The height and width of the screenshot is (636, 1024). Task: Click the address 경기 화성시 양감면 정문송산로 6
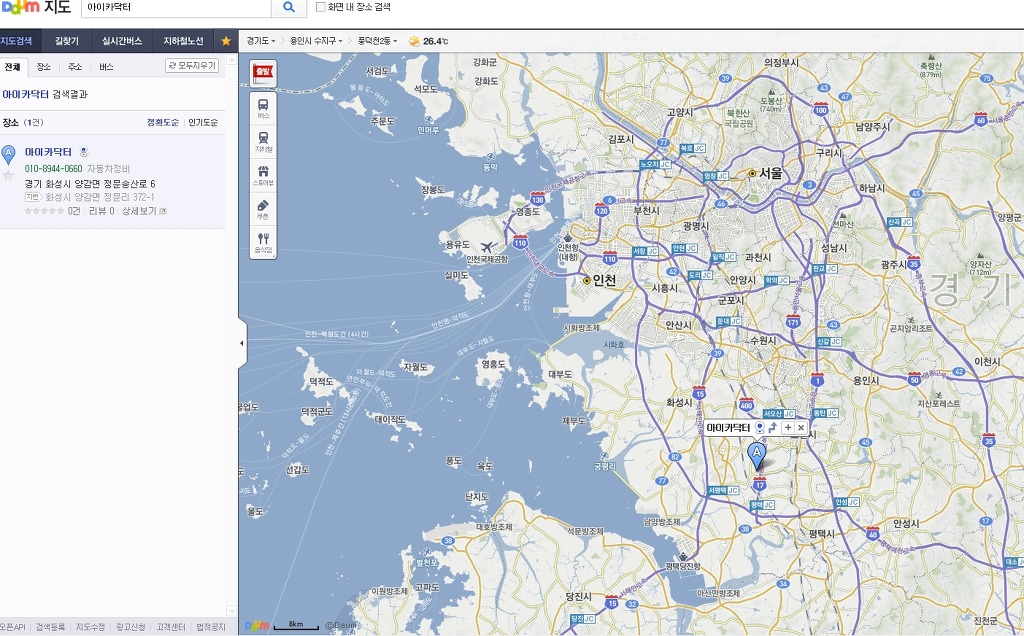90,183
